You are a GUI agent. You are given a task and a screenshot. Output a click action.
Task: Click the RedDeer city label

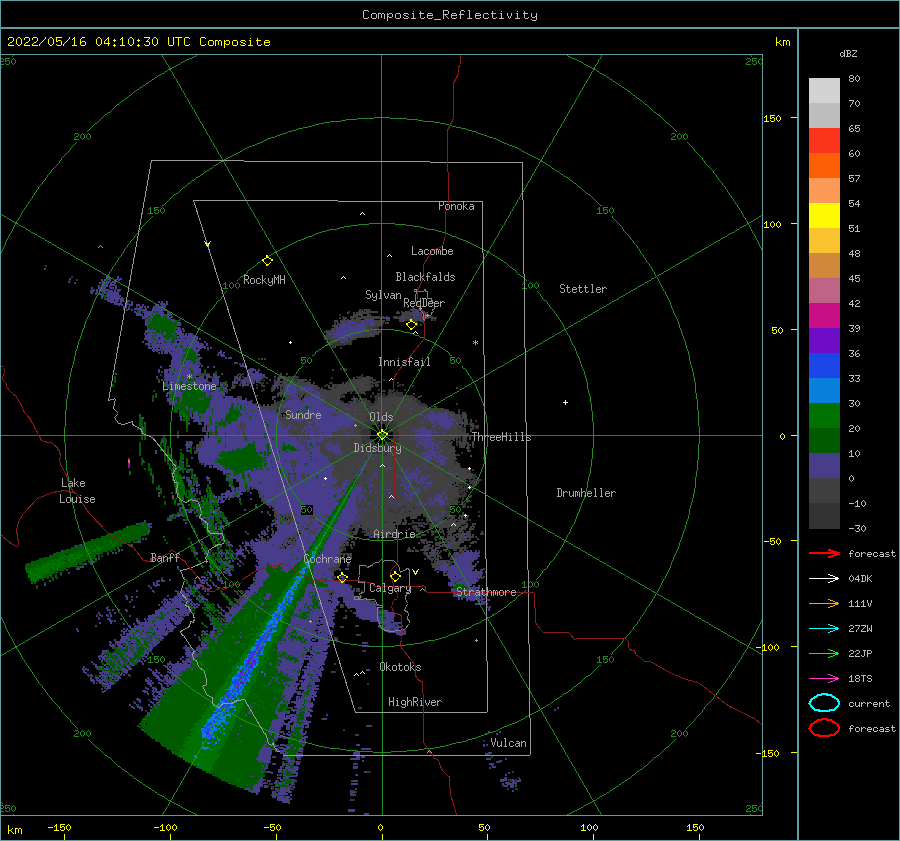(x=424, y=303)
